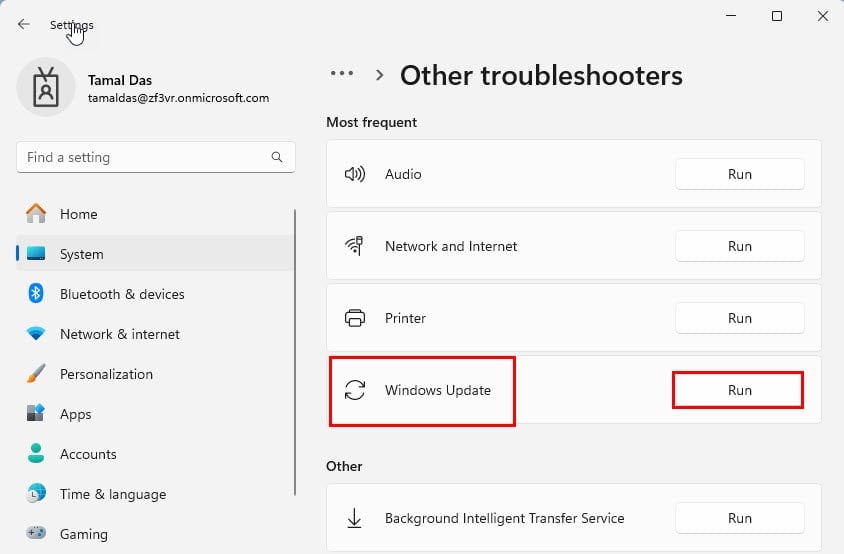844x554 pixels.
Task: Click the Printer row label
Action: 405,318
